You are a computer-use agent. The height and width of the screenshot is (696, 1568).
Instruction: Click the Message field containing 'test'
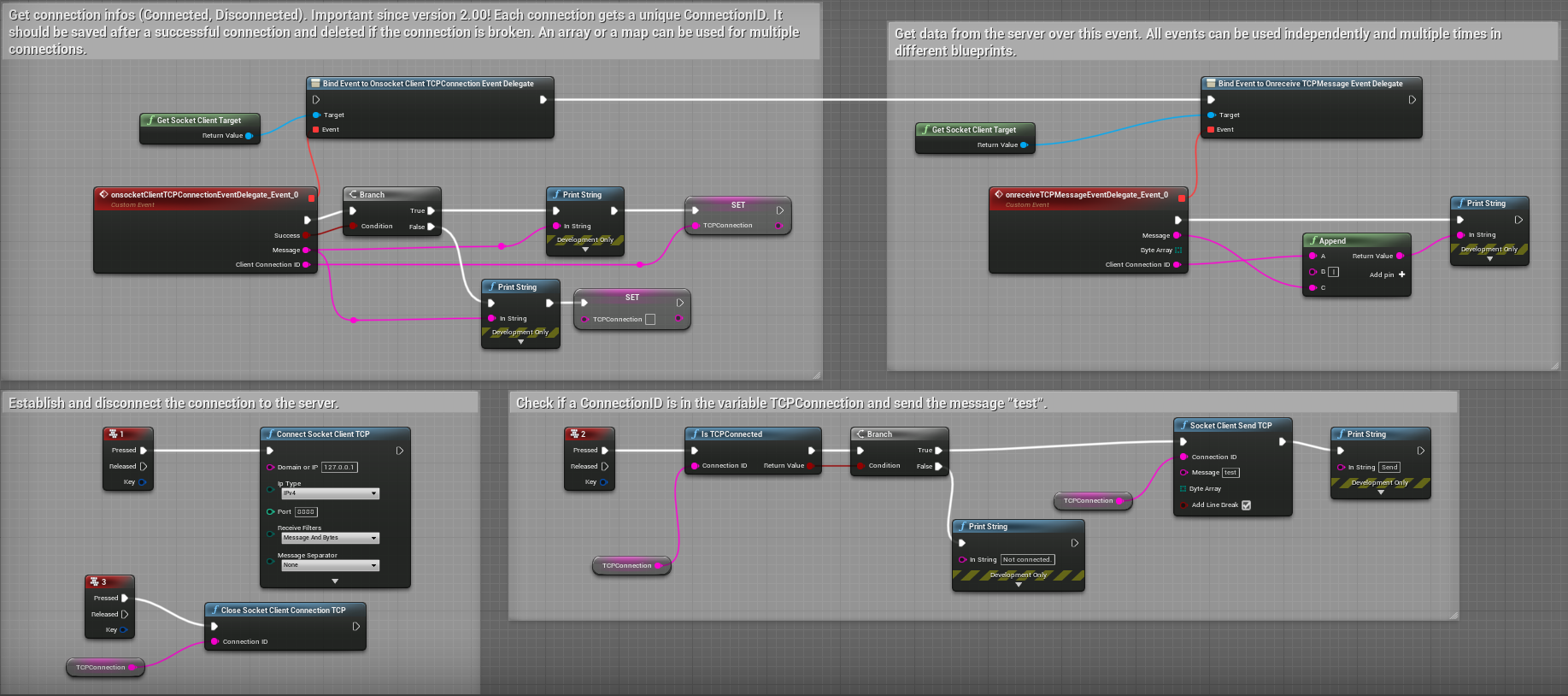click(x=1230, y=473)
